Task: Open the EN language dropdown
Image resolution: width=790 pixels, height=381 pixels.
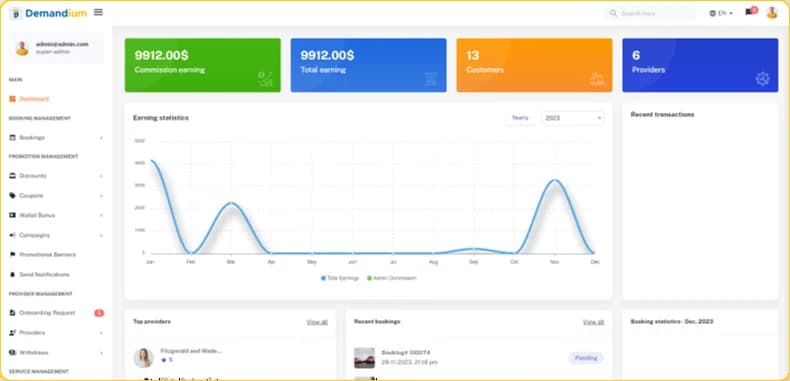Action: (x=721, y=14)
